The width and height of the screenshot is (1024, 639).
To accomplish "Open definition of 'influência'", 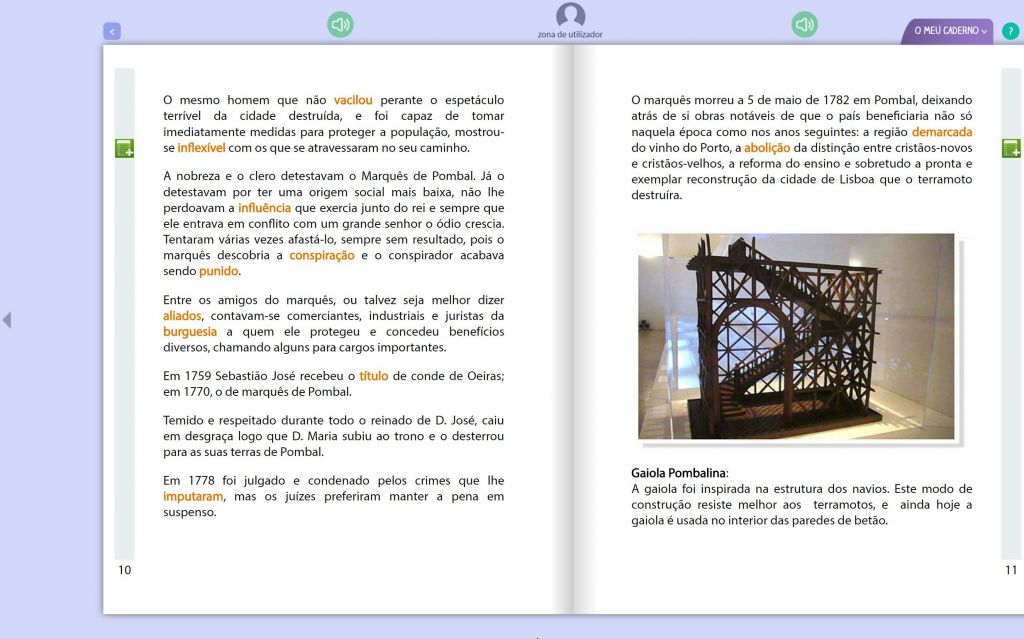I will (x=264, y=208).
